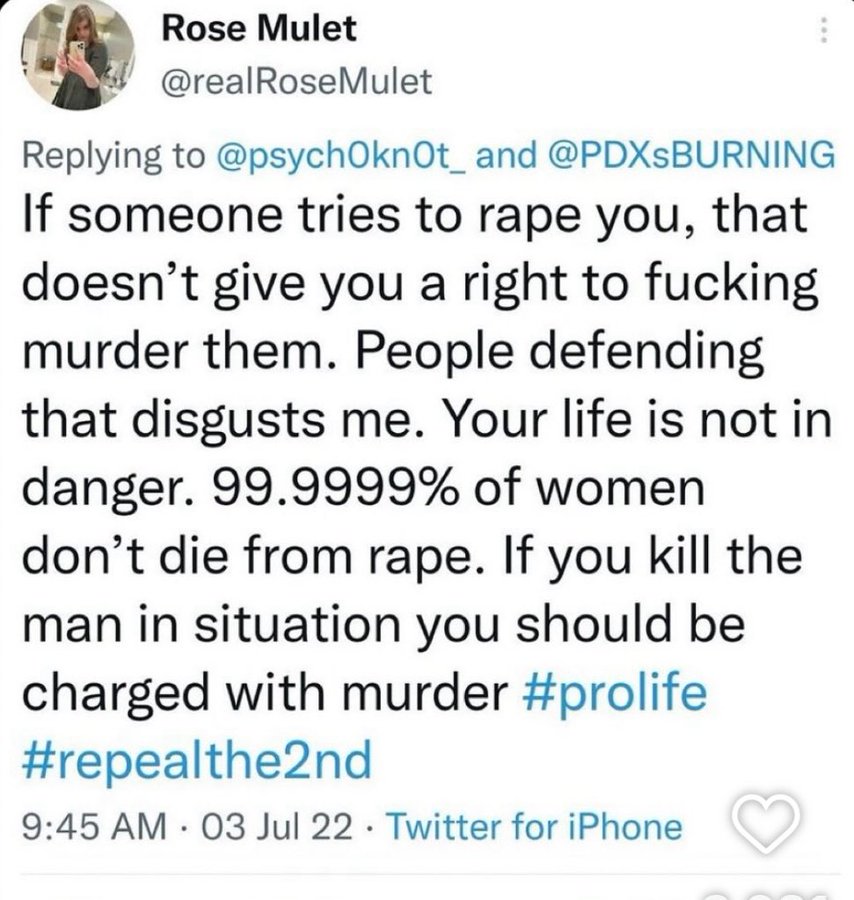Open the three-dot more options menu
854x900 pixels.
pos(825,32)
